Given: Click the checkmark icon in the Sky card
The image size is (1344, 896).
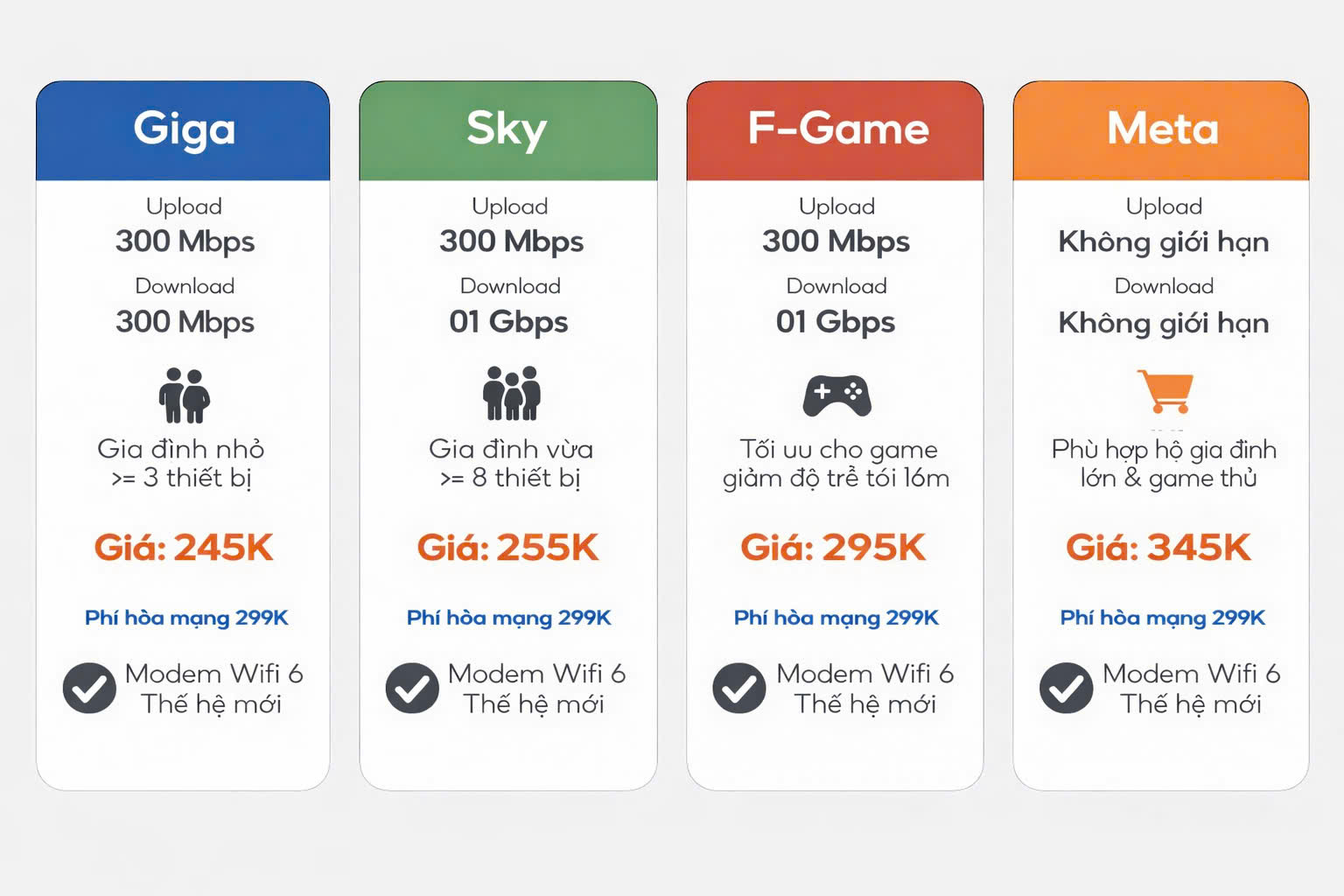Looking at the screenshot, I should coord(412,689).
